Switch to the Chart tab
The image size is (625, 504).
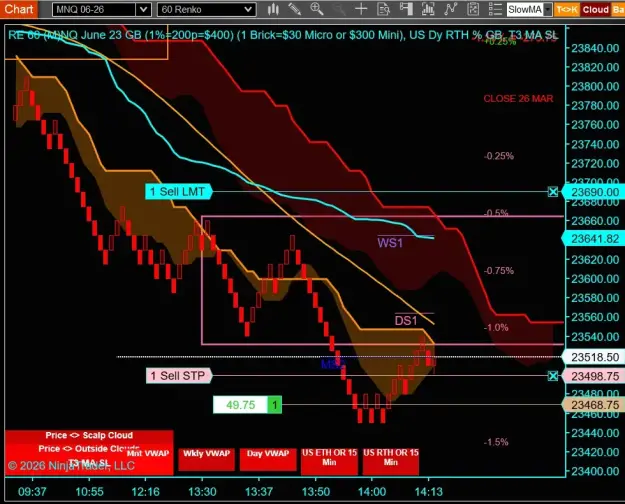click(18, 9)
